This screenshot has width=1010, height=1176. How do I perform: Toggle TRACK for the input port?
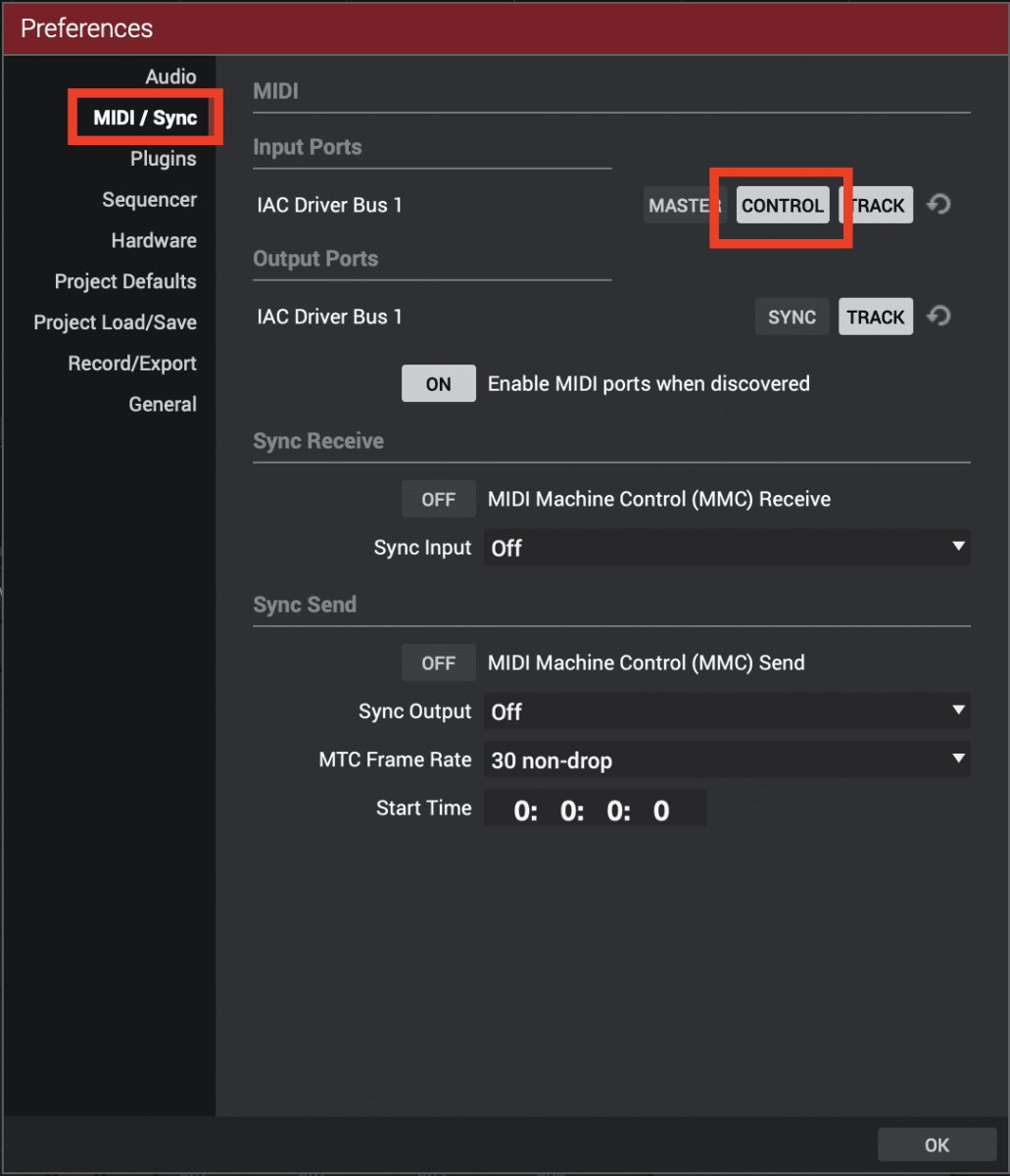(877, 205)
